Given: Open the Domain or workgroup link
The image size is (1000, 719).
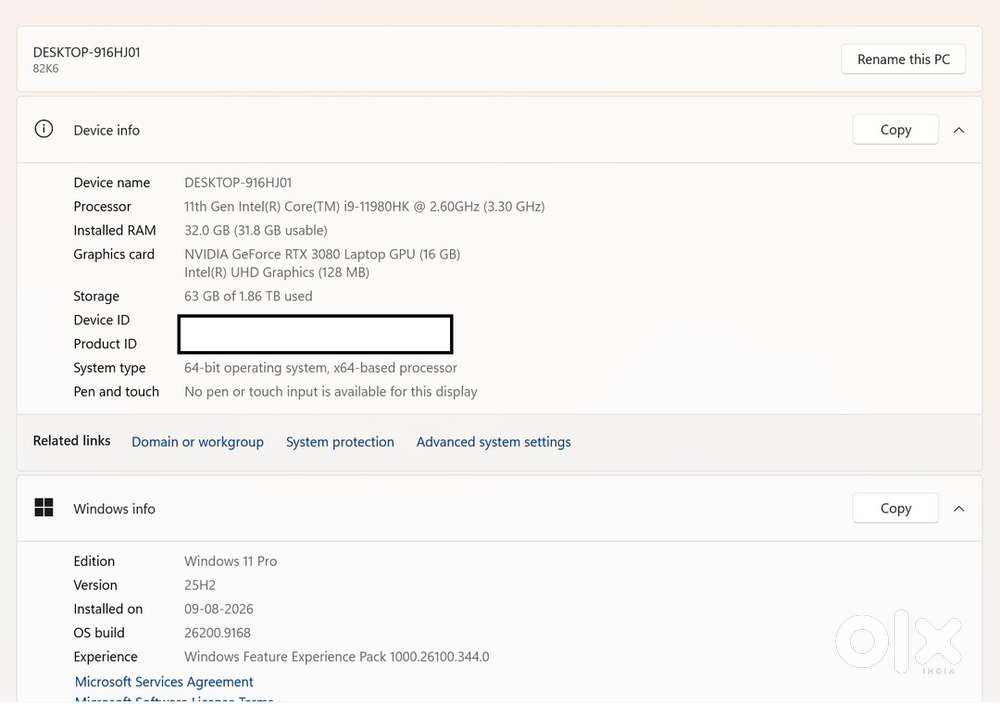Looking at the screenshot, I should pyautogui.click(x=197, y=442).
